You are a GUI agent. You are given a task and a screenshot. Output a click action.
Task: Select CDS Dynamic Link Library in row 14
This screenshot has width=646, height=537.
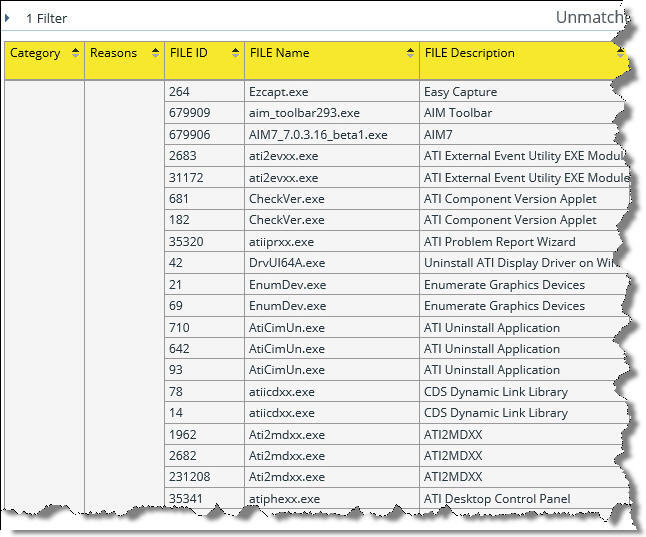click(496, 413)
